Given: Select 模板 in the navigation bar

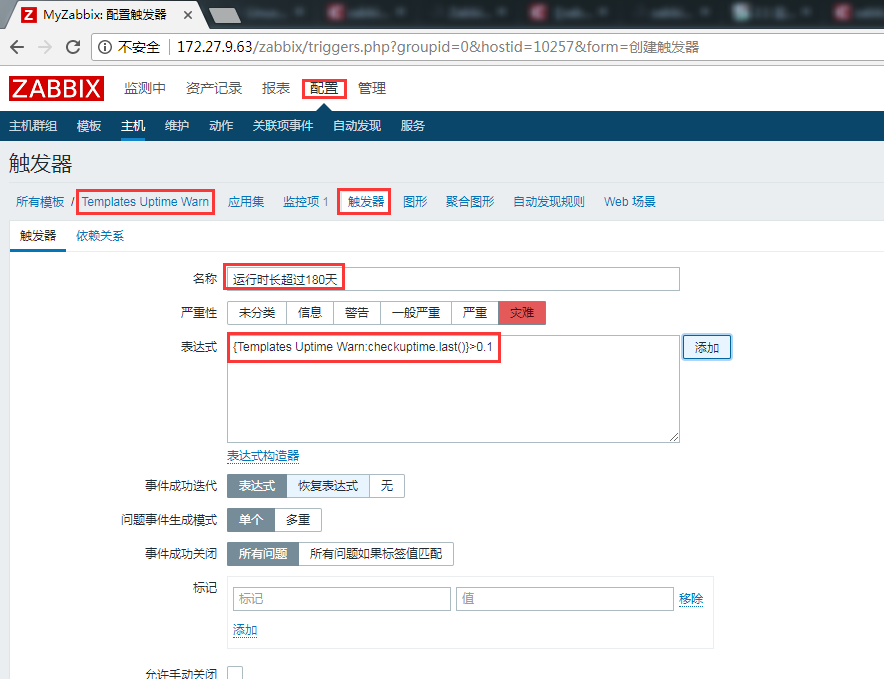Looking at the screenshot, I should [x=88, y=125].
